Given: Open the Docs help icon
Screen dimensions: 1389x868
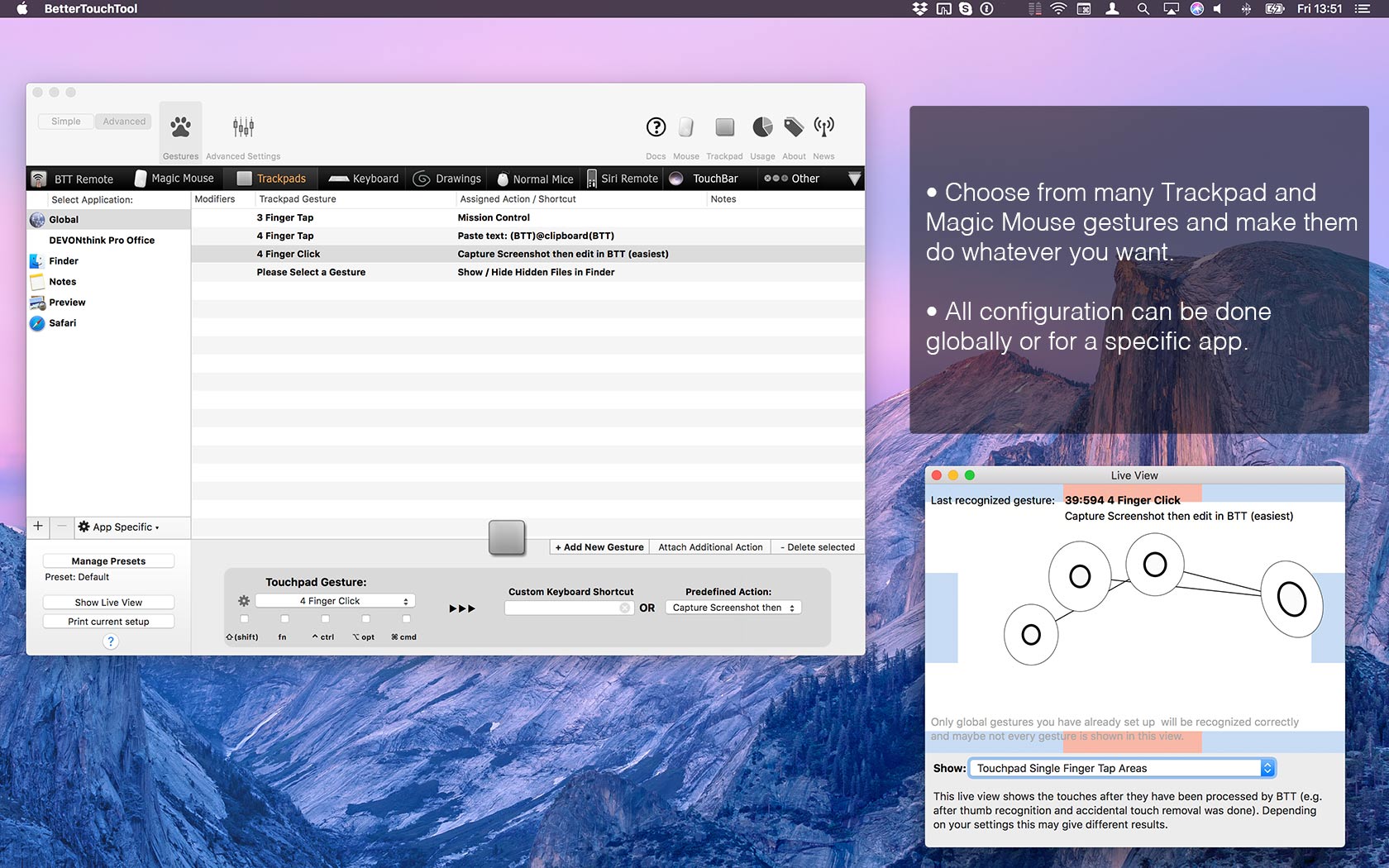Looking at the screenshot, I should [656, 127].
